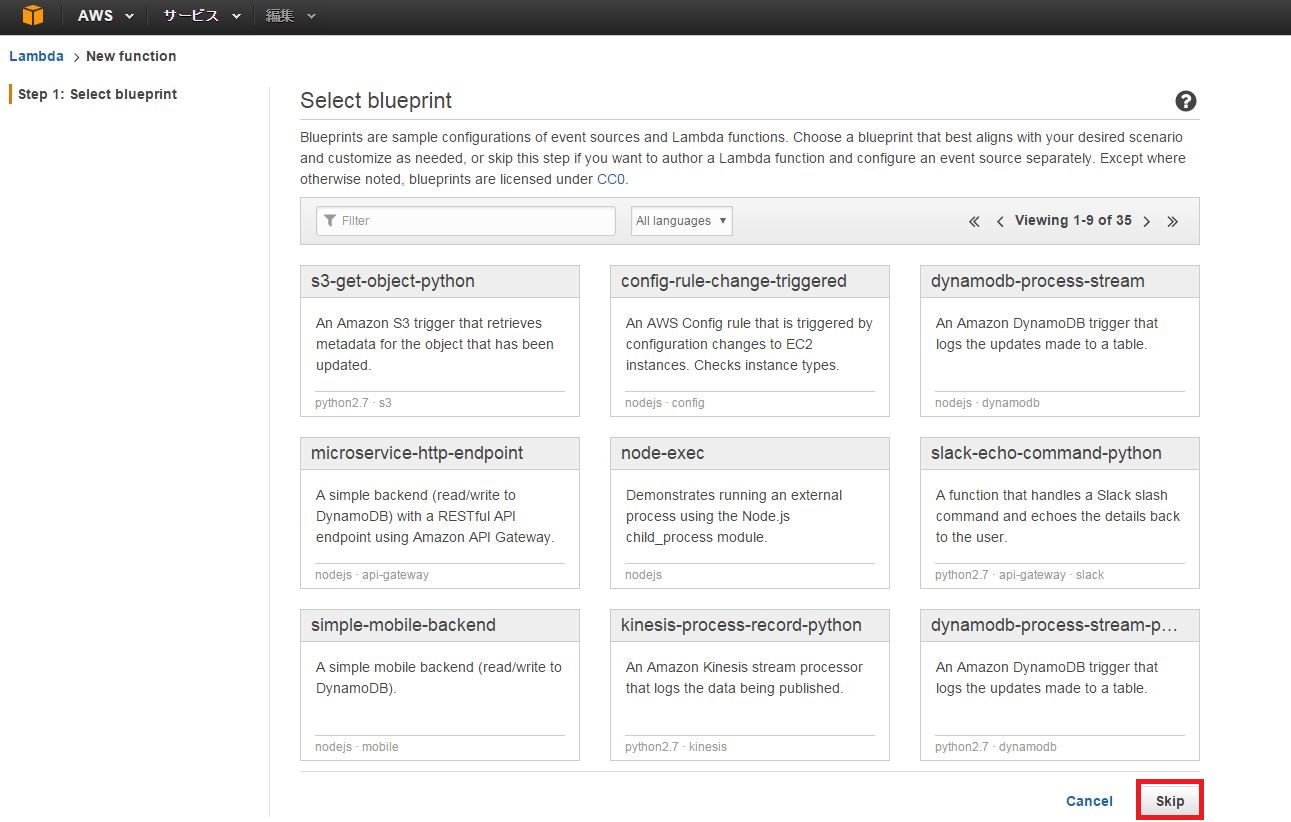Expand the サービス services menu
The height and width of the screenshot is (822, 1291).
click(x=201, y=16)
